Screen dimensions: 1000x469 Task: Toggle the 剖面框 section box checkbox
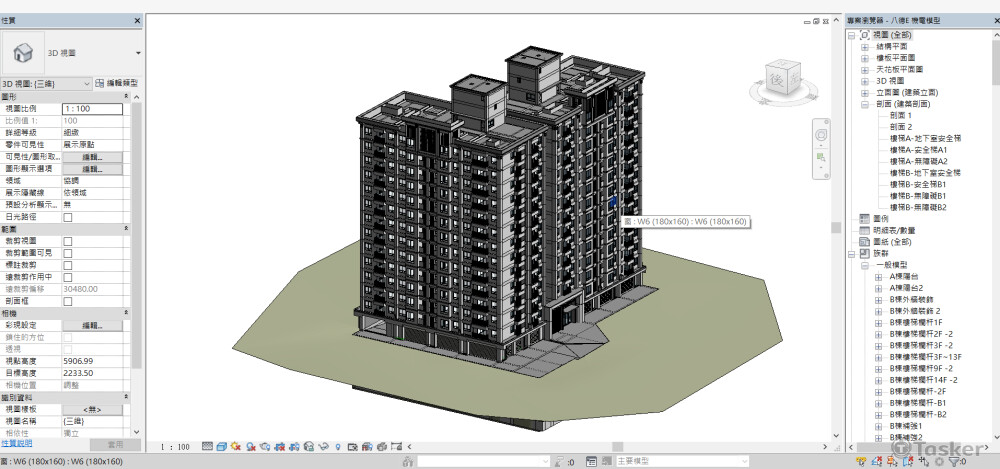click(68, 300)
